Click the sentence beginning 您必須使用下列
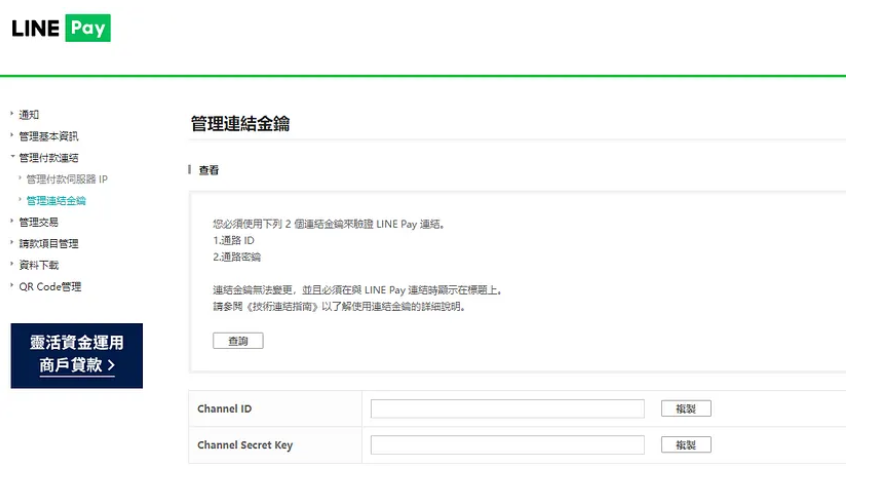Viewport: 883px width, 487px height. pos(329,224)
